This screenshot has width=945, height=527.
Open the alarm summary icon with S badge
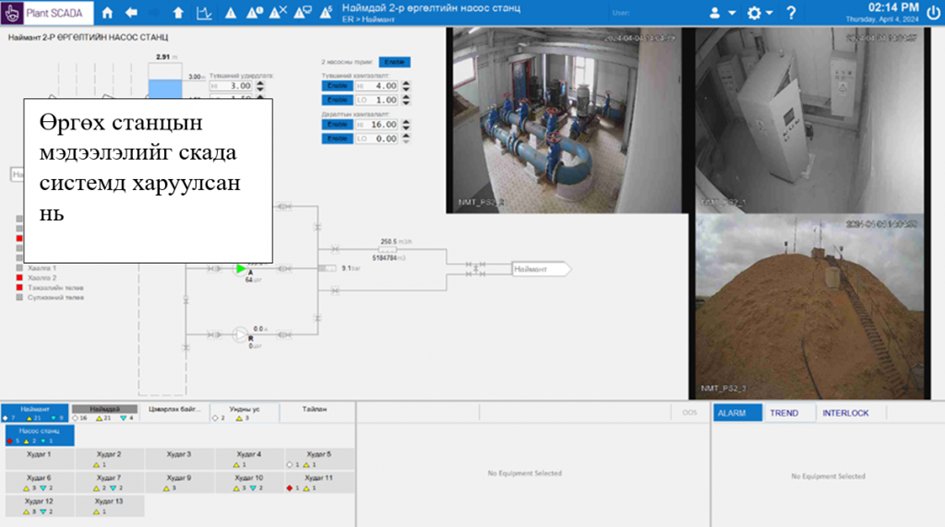(x=325, y=12)
